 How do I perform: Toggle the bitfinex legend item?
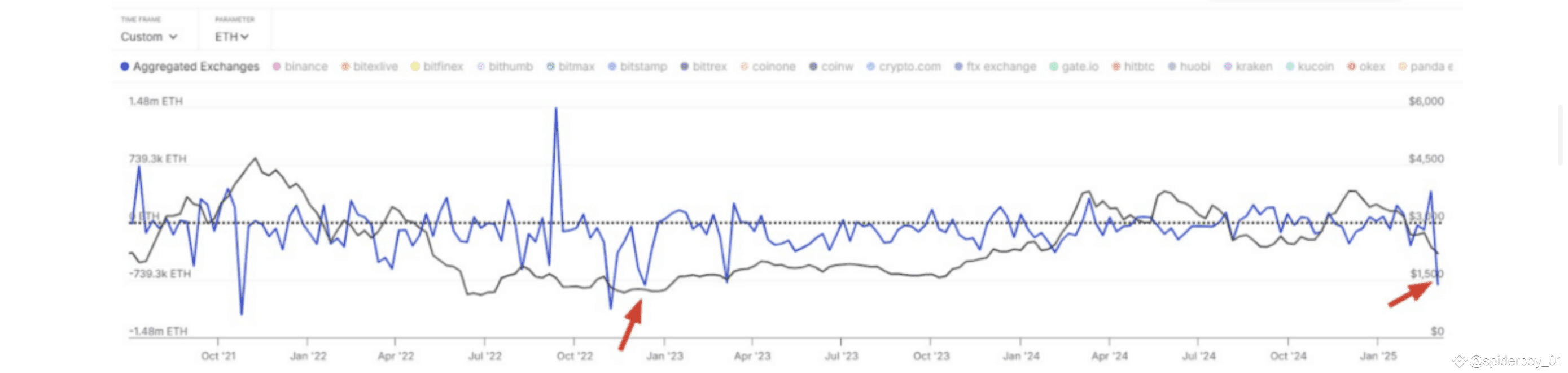tap(437, 67)
